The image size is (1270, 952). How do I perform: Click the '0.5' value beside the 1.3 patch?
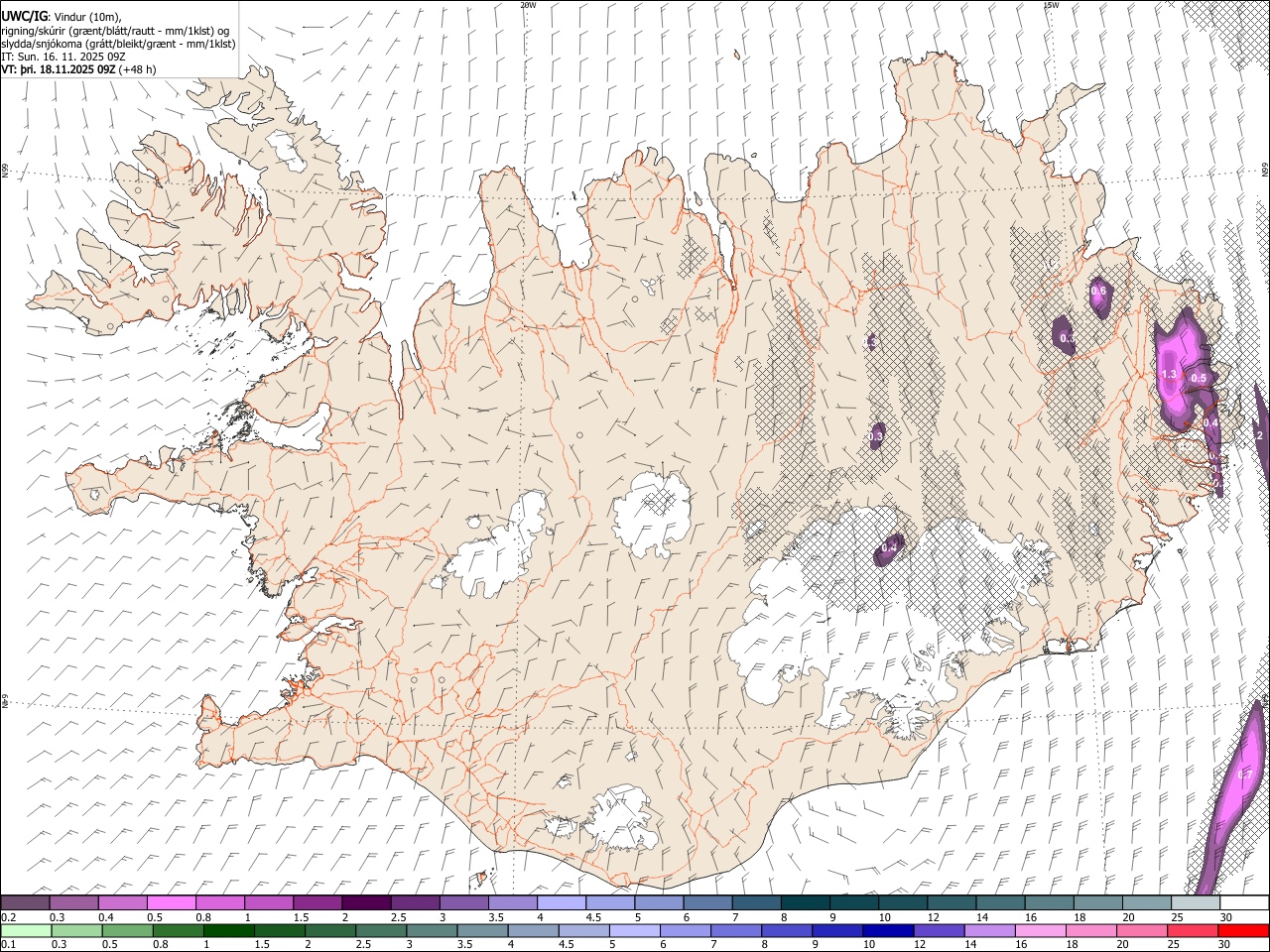tap(1199, 378)
